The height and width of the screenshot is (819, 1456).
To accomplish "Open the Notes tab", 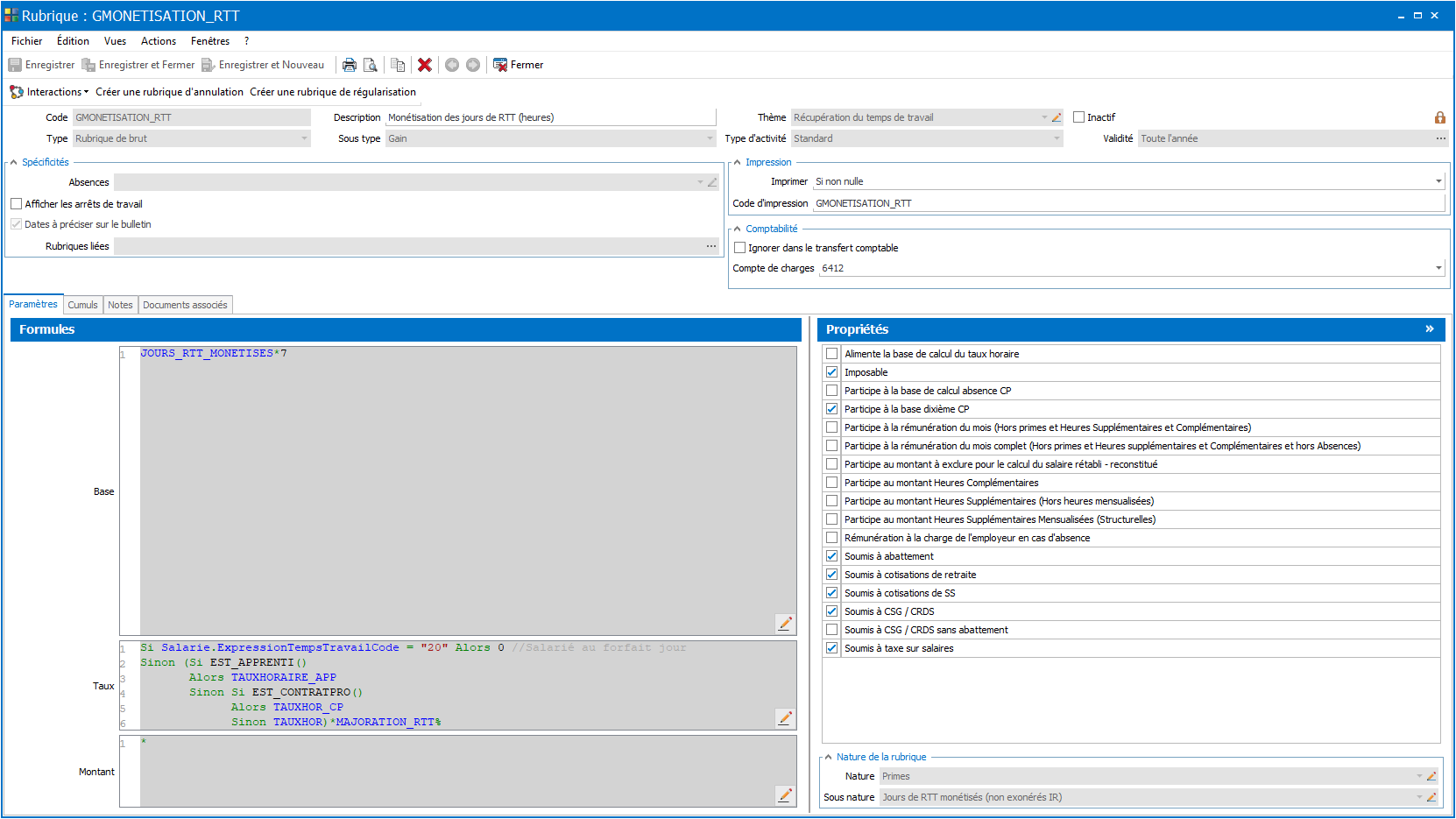I will (120, 305).
